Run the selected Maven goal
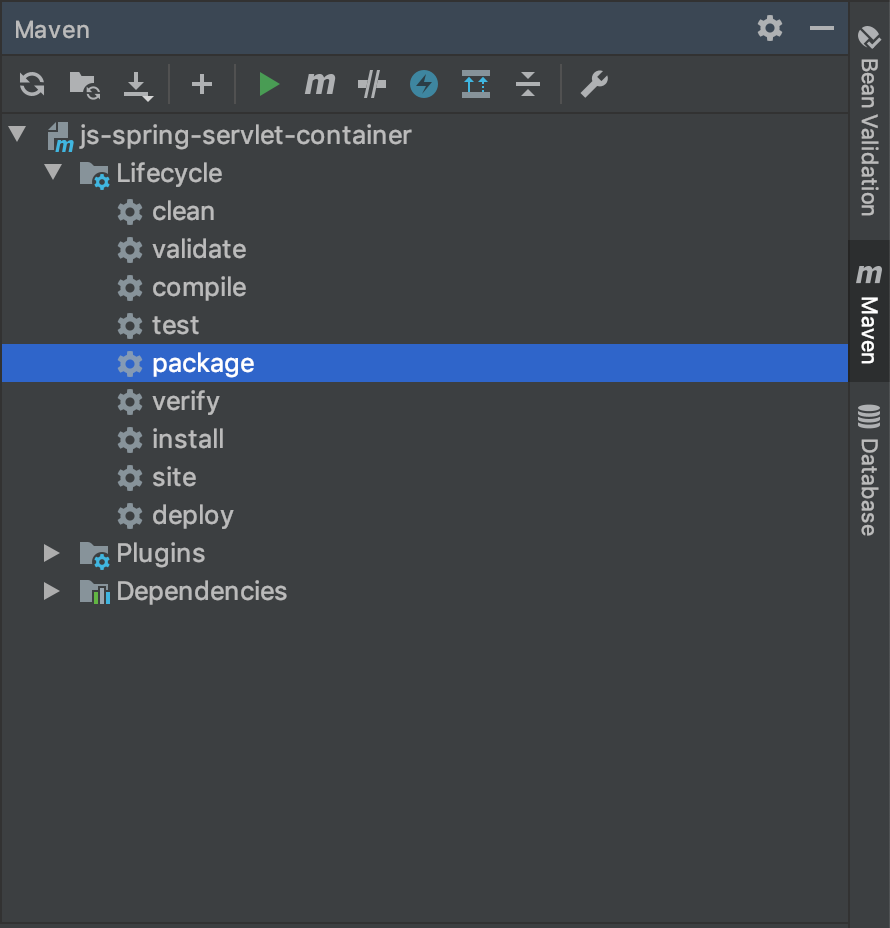This screenshot has height=928, width=890. click(x=268, y=85)
